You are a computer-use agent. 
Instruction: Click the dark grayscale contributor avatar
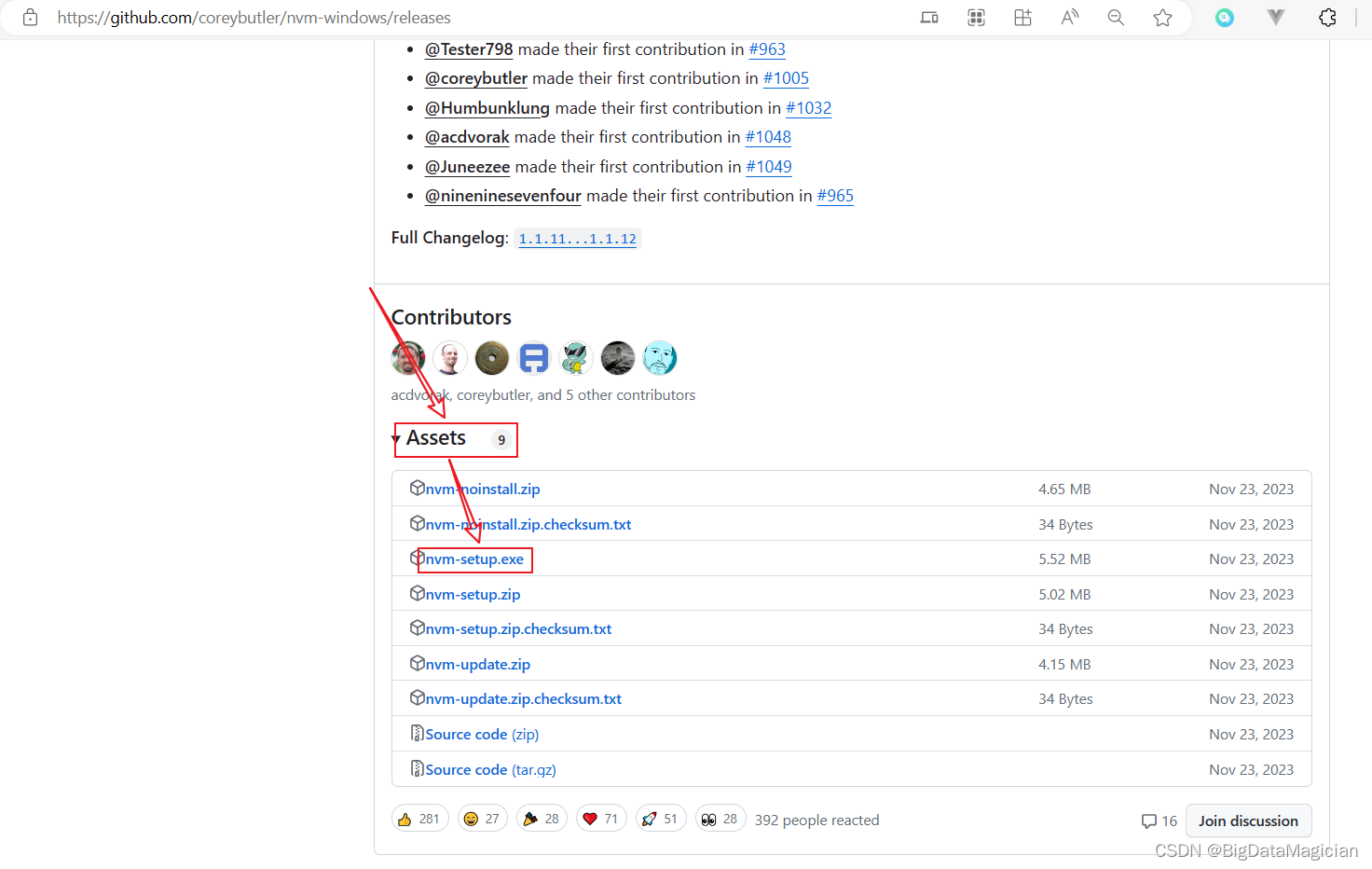point(618,358)
